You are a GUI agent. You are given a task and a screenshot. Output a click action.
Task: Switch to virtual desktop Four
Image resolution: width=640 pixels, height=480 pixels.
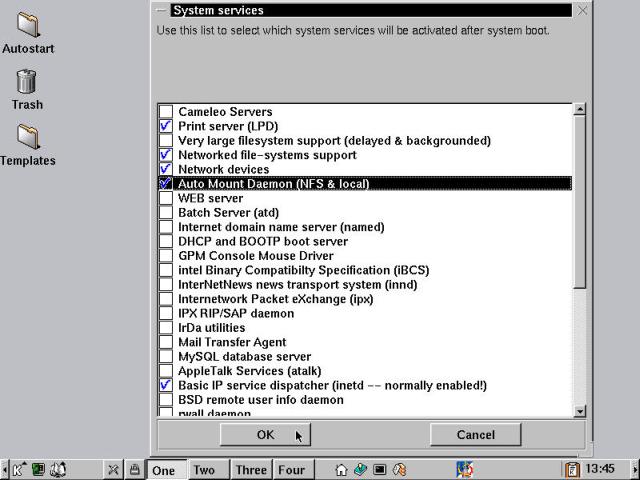pos(291,470)
